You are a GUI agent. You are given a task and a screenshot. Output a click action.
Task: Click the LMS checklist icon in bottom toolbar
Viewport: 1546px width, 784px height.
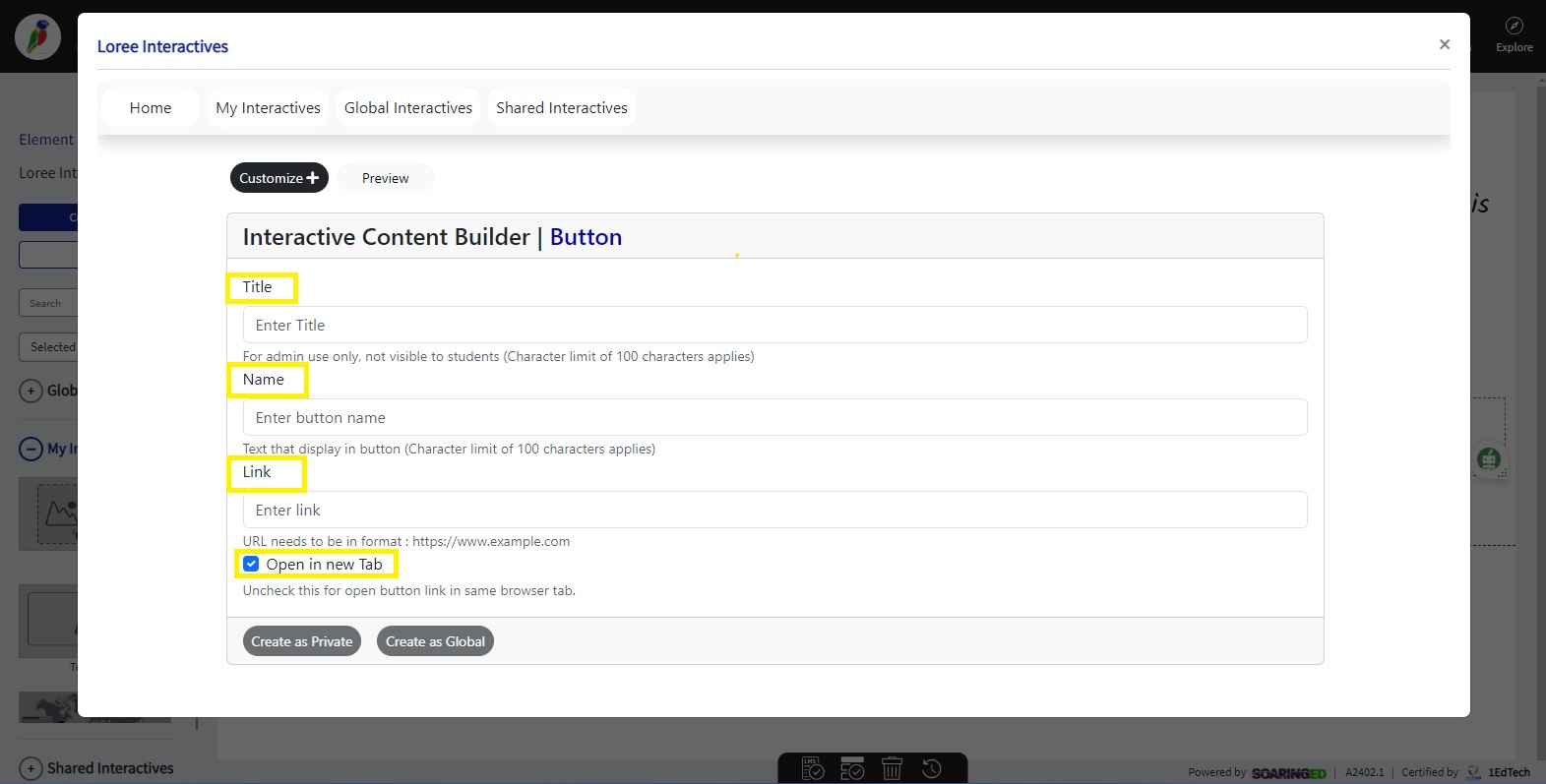pyautogui.click(x=813, y=768)
